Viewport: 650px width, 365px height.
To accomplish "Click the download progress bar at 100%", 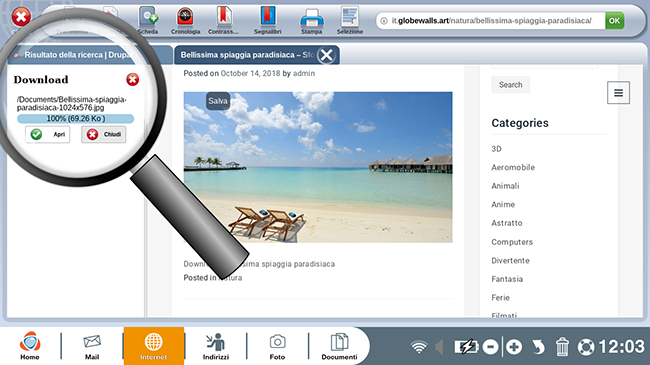I will pos(75,119).
